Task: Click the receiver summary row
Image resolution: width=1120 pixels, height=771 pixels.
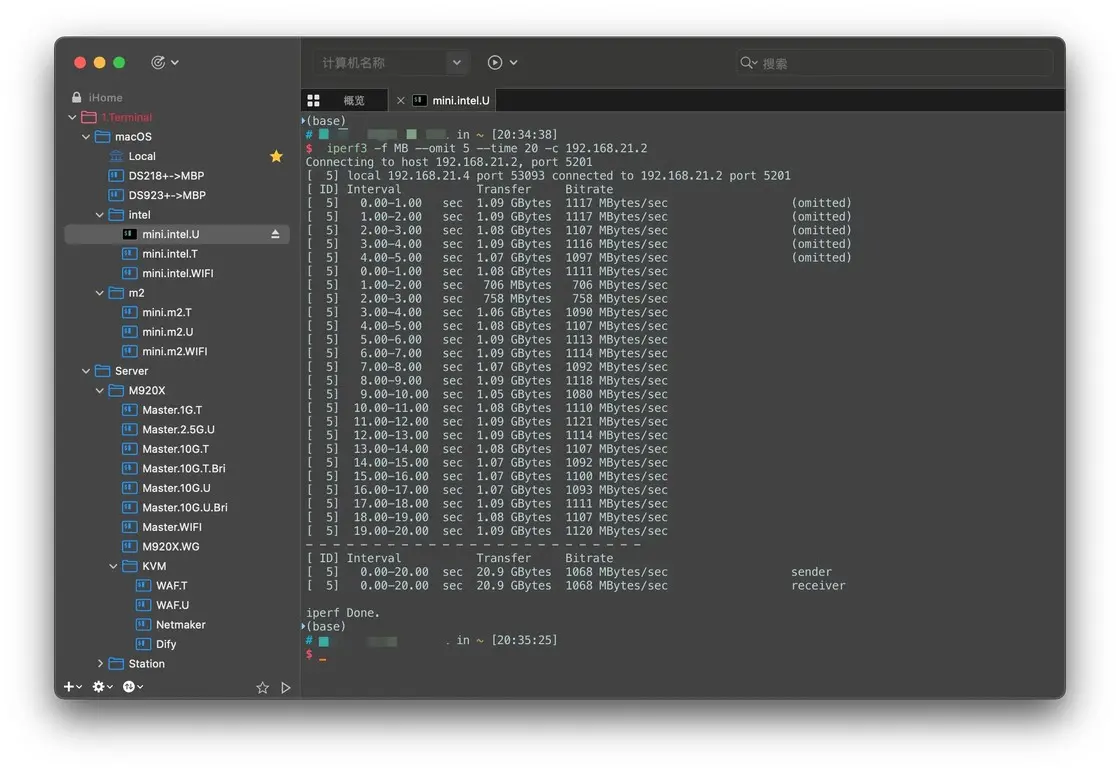Action: [x=576, y=586]
